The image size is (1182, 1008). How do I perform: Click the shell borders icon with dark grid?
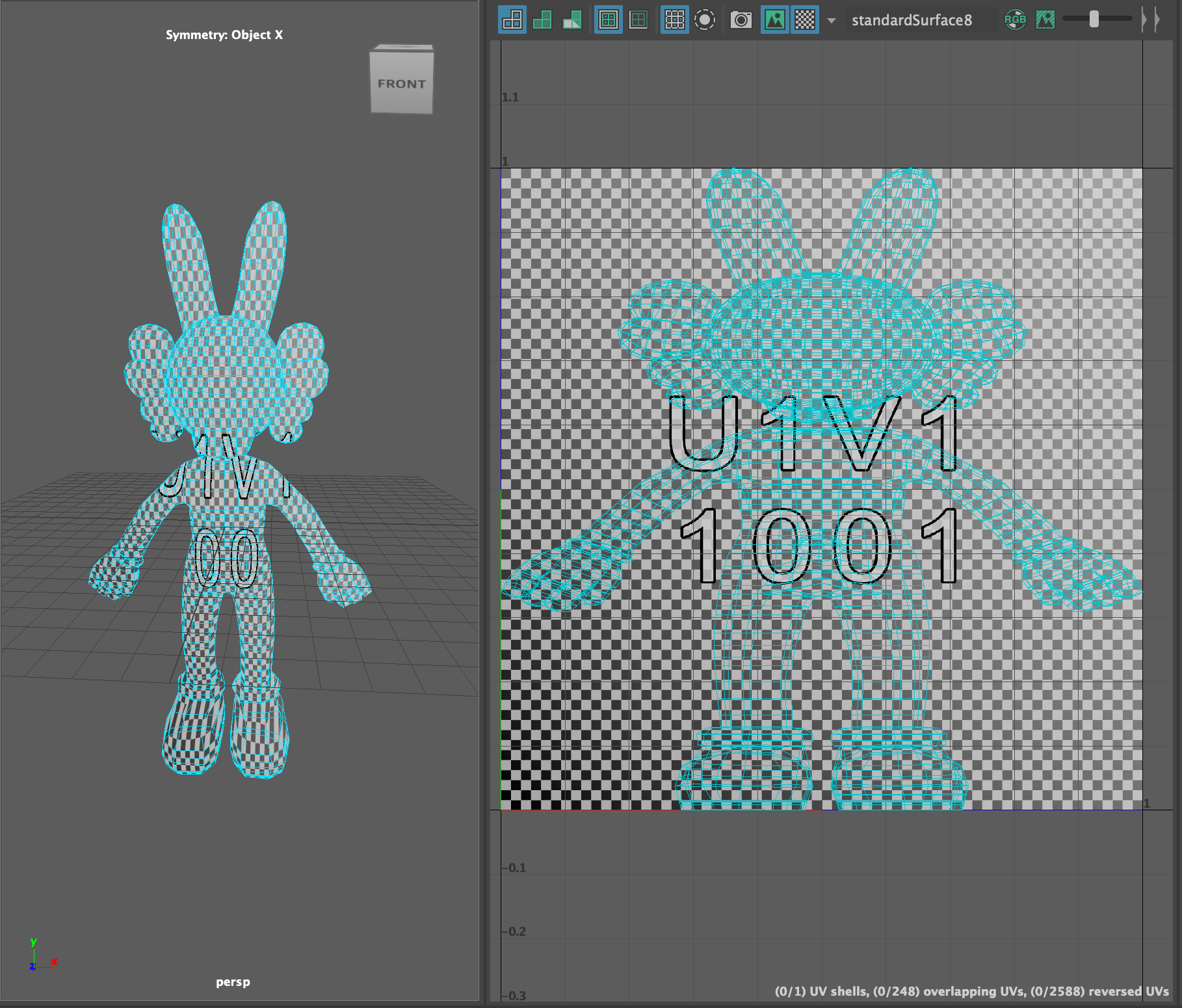pos(639,20)
